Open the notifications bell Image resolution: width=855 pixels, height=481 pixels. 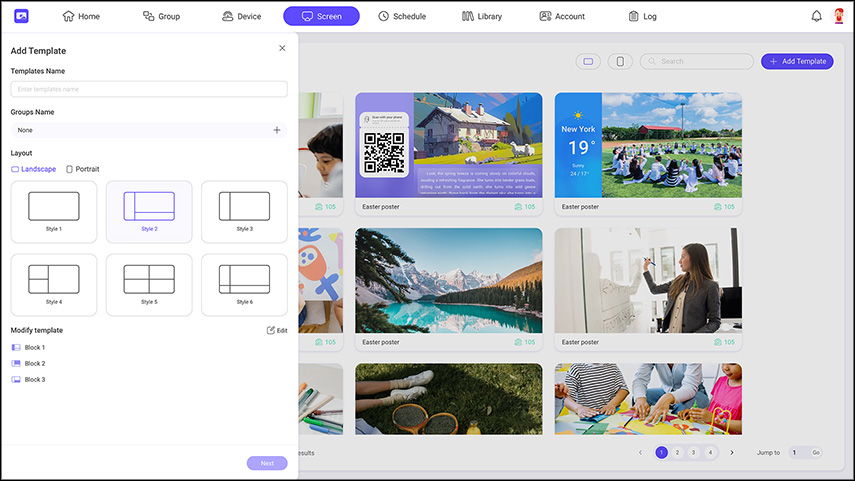(816, 16)
